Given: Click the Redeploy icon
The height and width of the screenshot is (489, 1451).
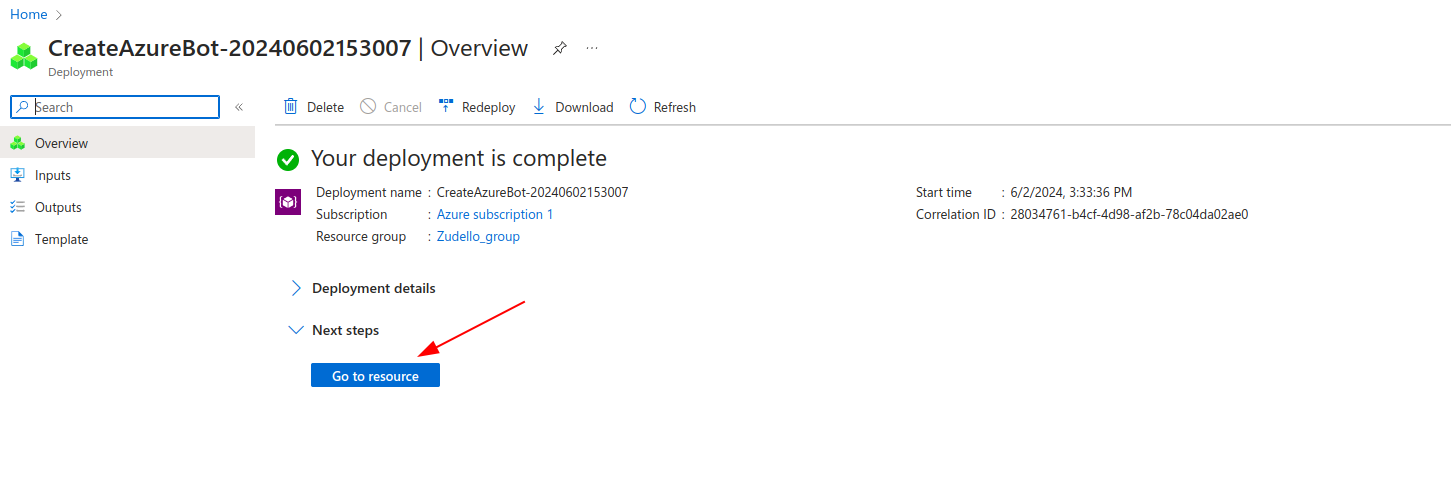Looking at the screenshot, I should click(446, 107).
